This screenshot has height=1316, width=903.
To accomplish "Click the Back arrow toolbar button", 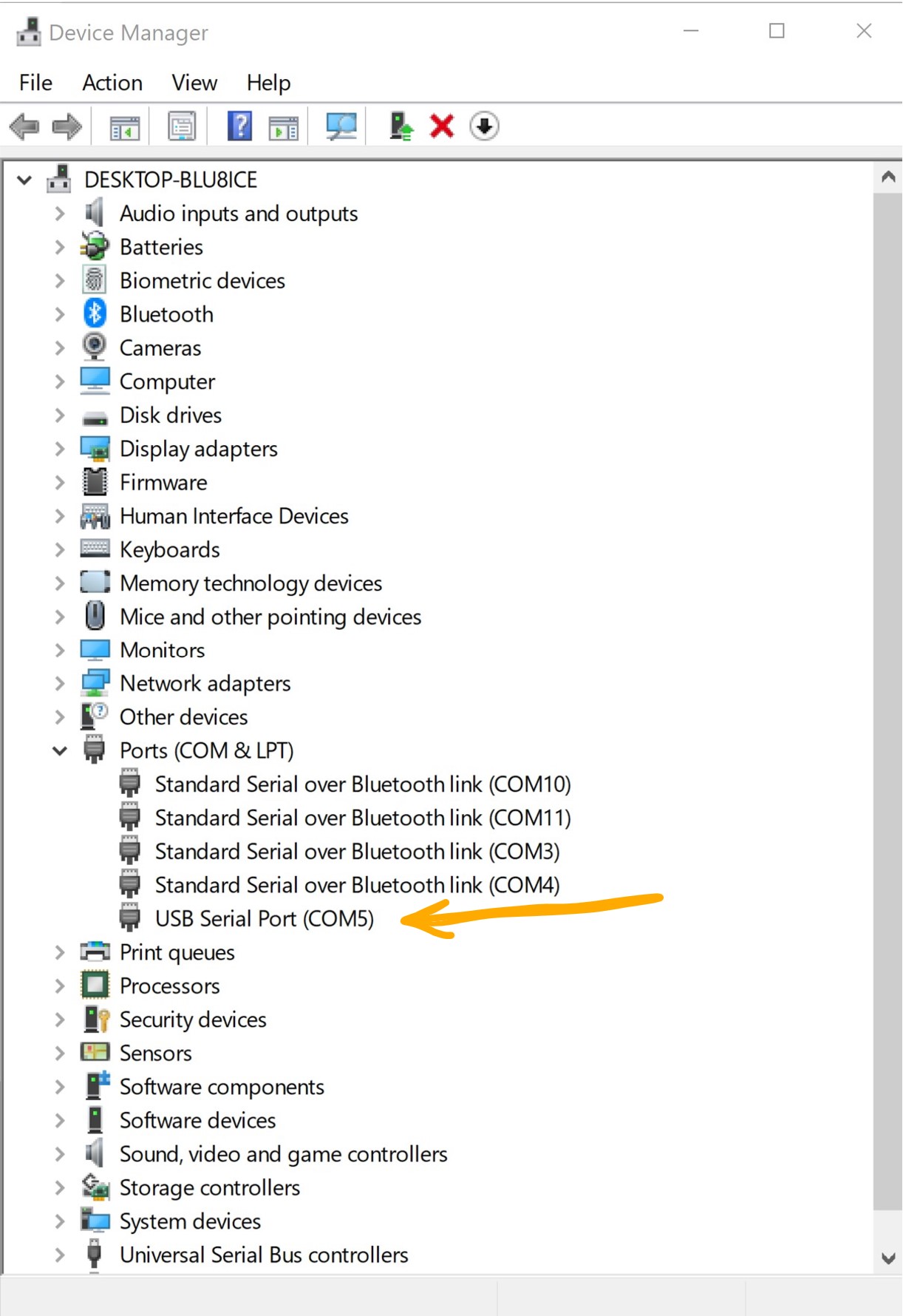I will pyautogui.click(x=24, y=126).
